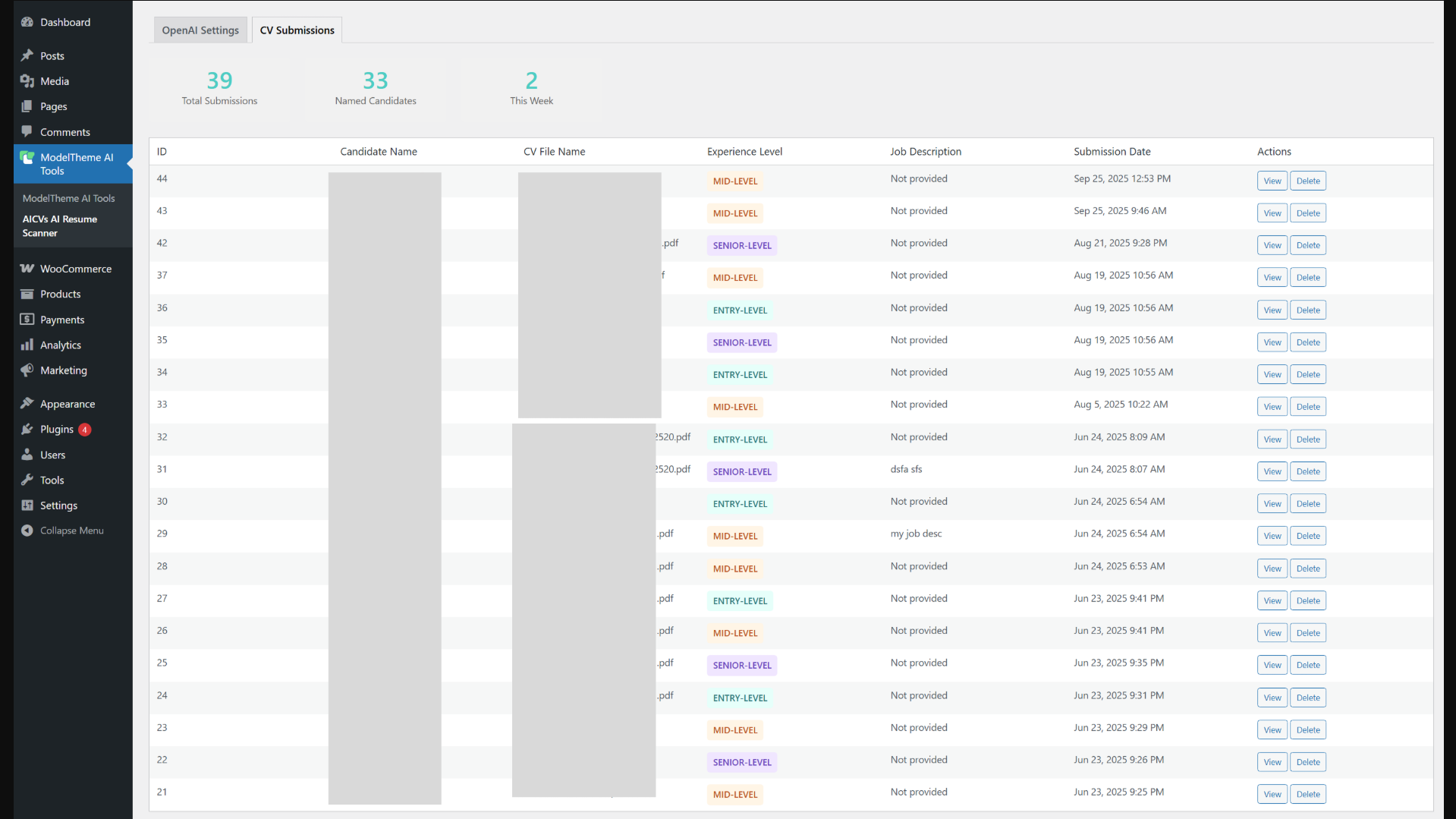1456x819 pixels.
Task: Open Media library icon
Action: point(27,81)
